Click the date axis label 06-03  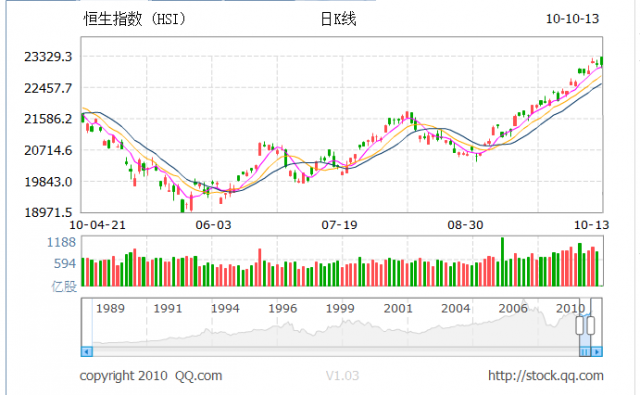tap(213, 225)
